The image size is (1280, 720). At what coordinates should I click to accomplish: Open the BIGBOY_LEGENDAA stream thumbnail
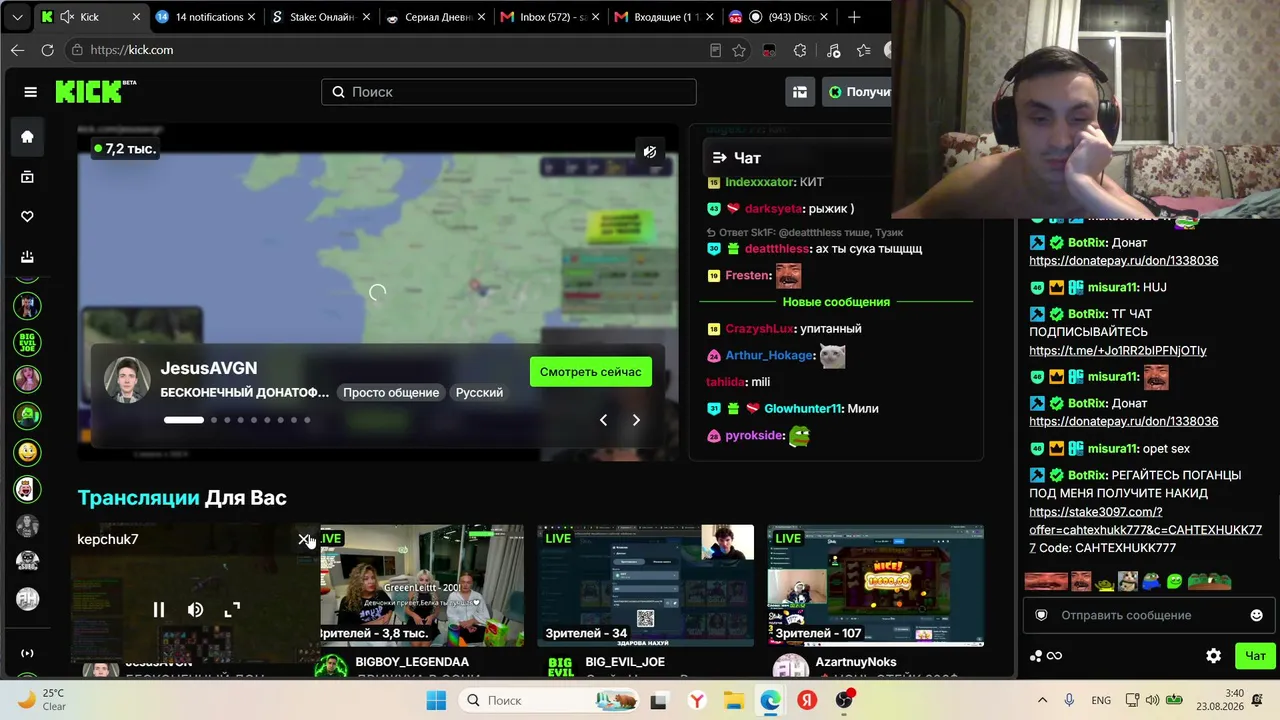421,585
